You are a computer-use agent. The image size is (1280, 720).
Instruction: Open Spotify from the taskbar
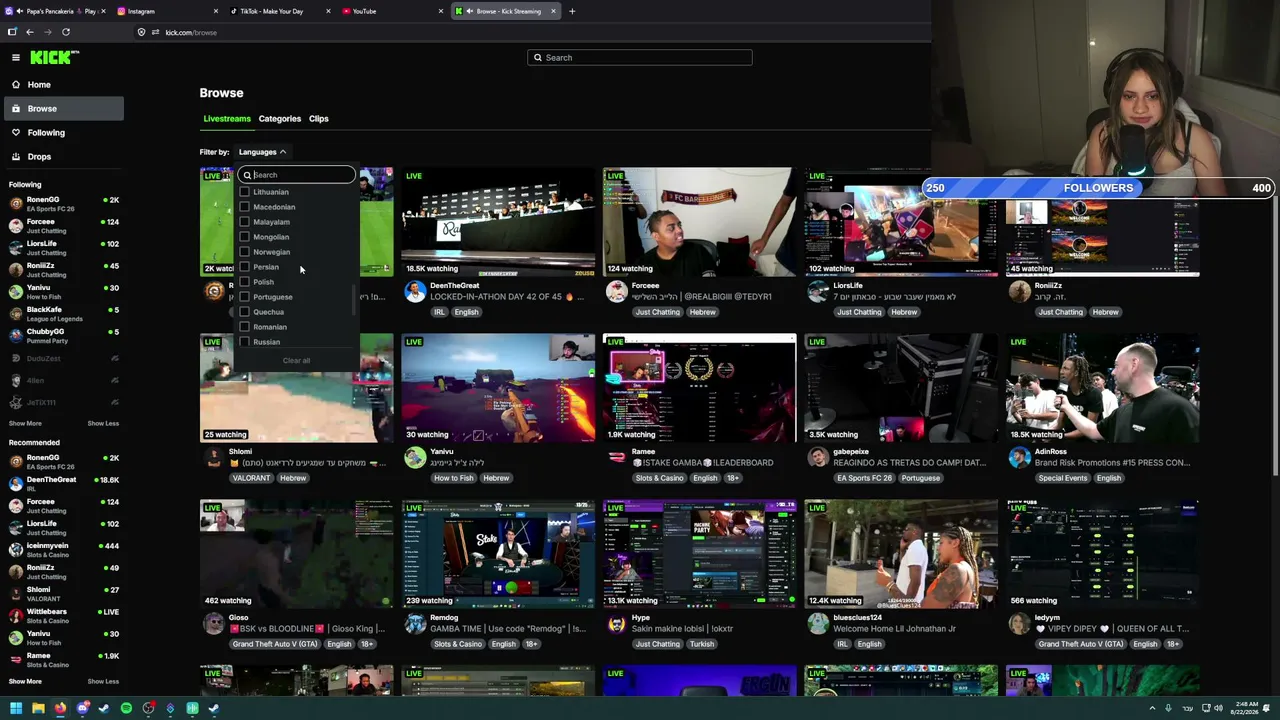point(126,708)
